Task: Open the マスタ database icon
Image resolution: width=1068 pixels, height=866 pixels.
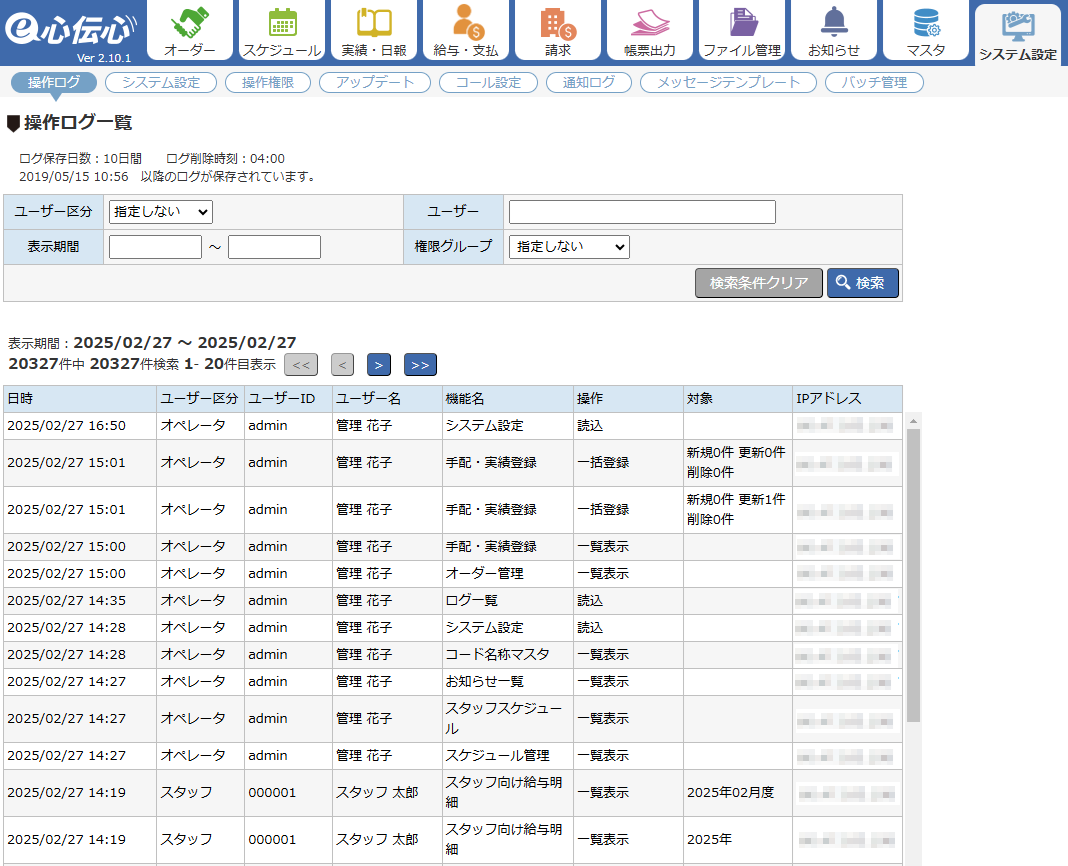Action: coord(926,31)
